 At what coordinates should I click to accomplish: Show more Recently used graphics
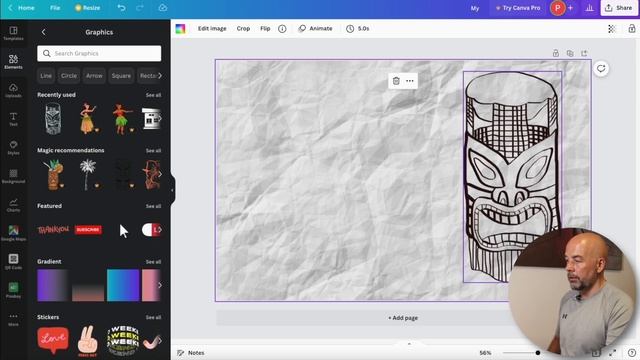(x=160, y=118)
